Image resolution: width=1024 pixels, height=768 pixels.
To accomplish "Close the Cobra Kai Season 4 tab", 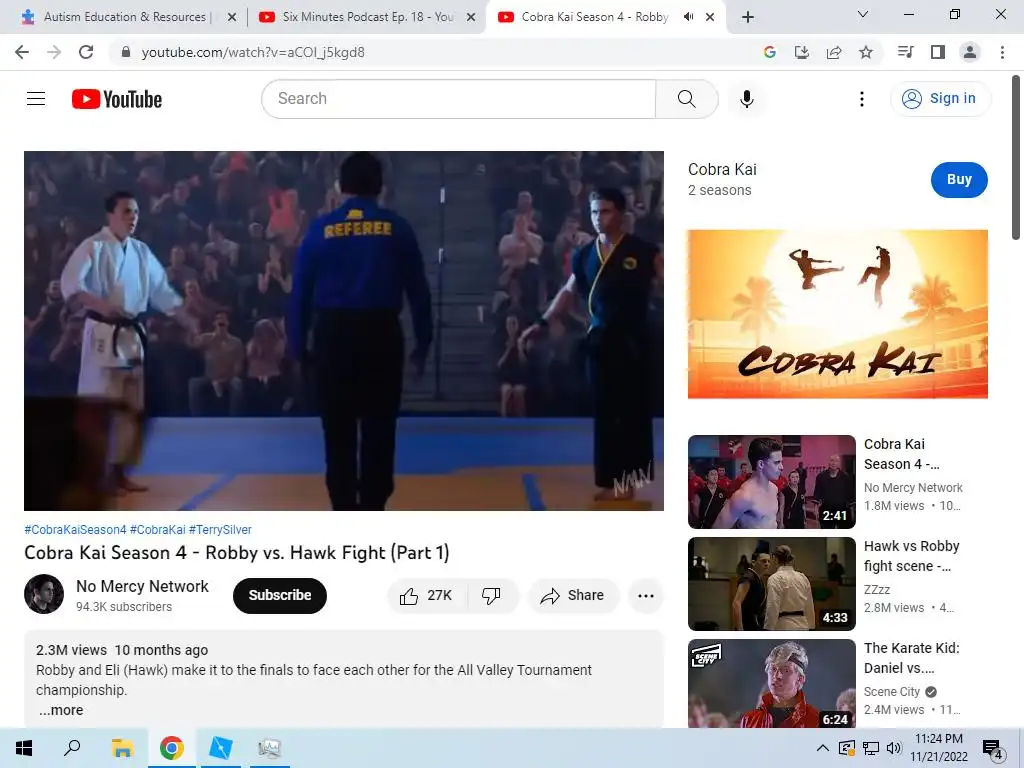I will tap(710, 17).
